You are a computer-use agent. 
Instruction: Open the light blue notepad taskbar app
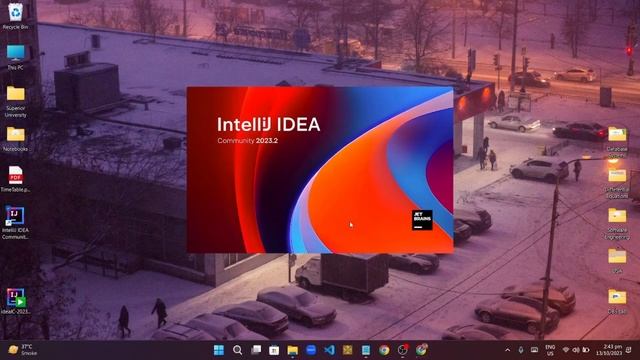(366, 350)
